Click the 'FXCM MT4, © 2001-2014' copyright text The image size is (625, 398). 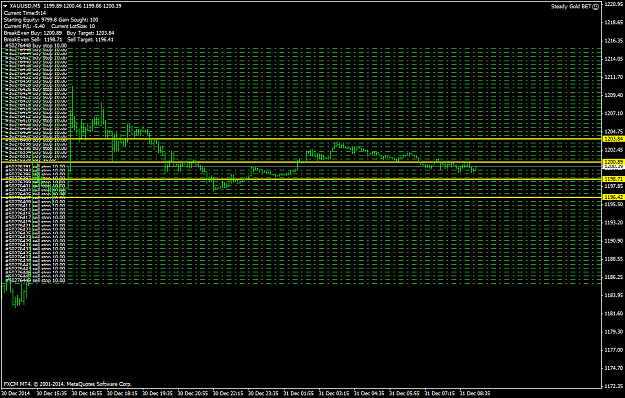34,384
